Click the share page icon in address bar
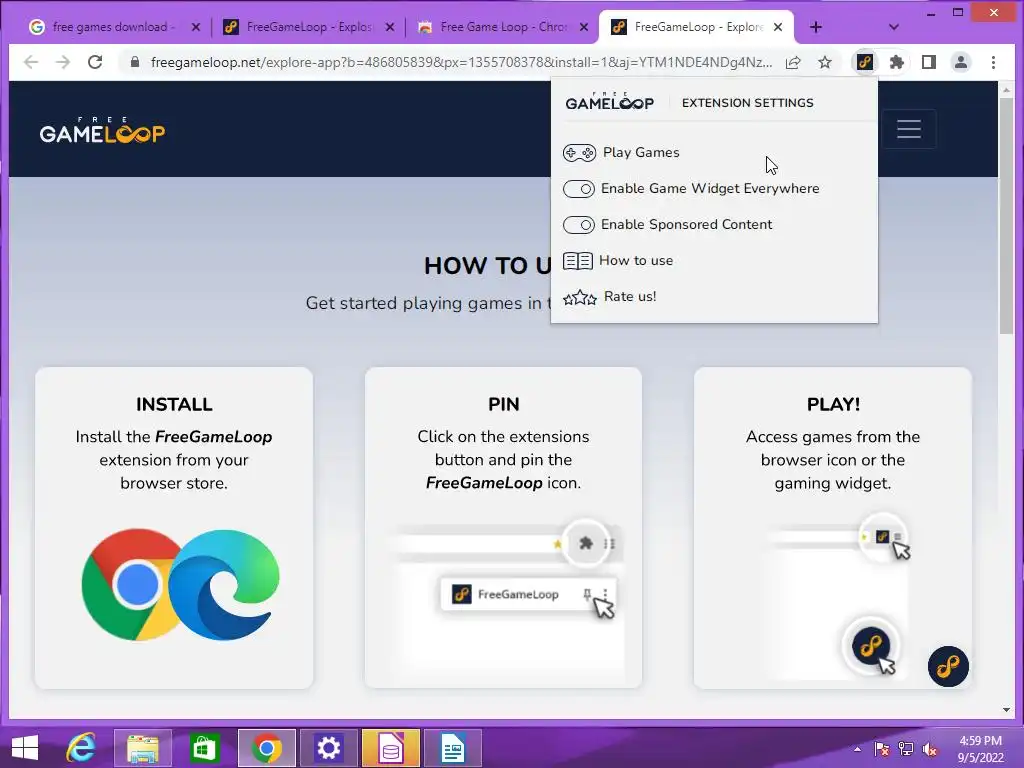The width and height of the screenshot is (1024, 768). tap(793, 62)
